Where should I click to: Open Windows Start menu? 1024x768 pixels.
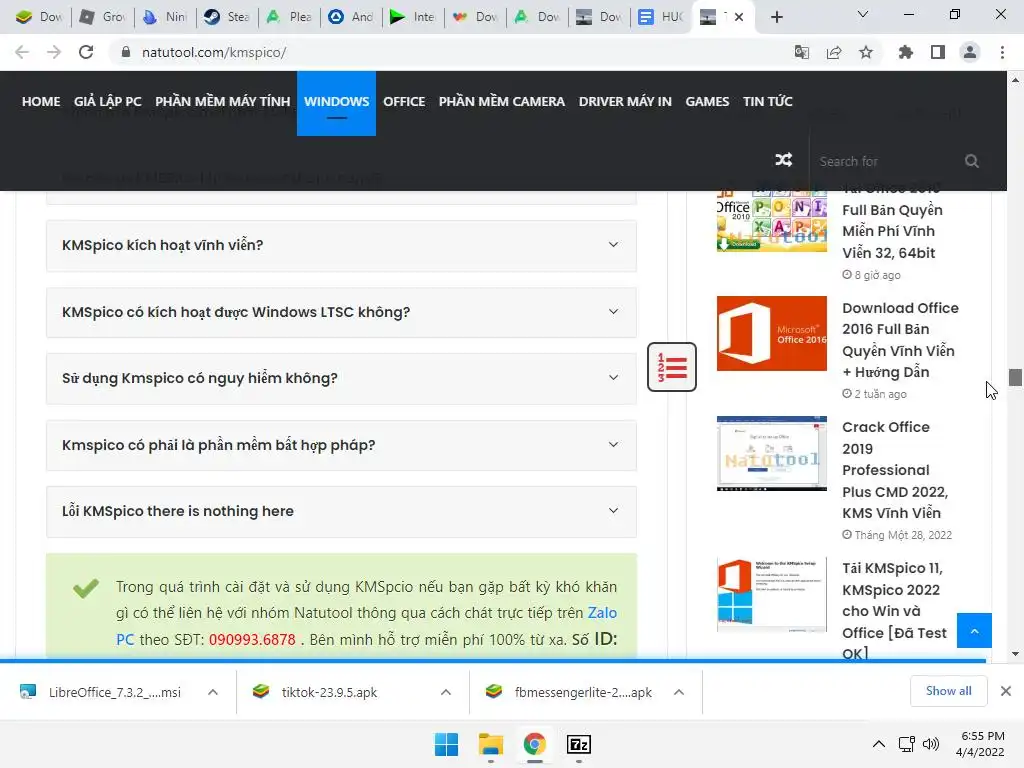click(447, 744)
